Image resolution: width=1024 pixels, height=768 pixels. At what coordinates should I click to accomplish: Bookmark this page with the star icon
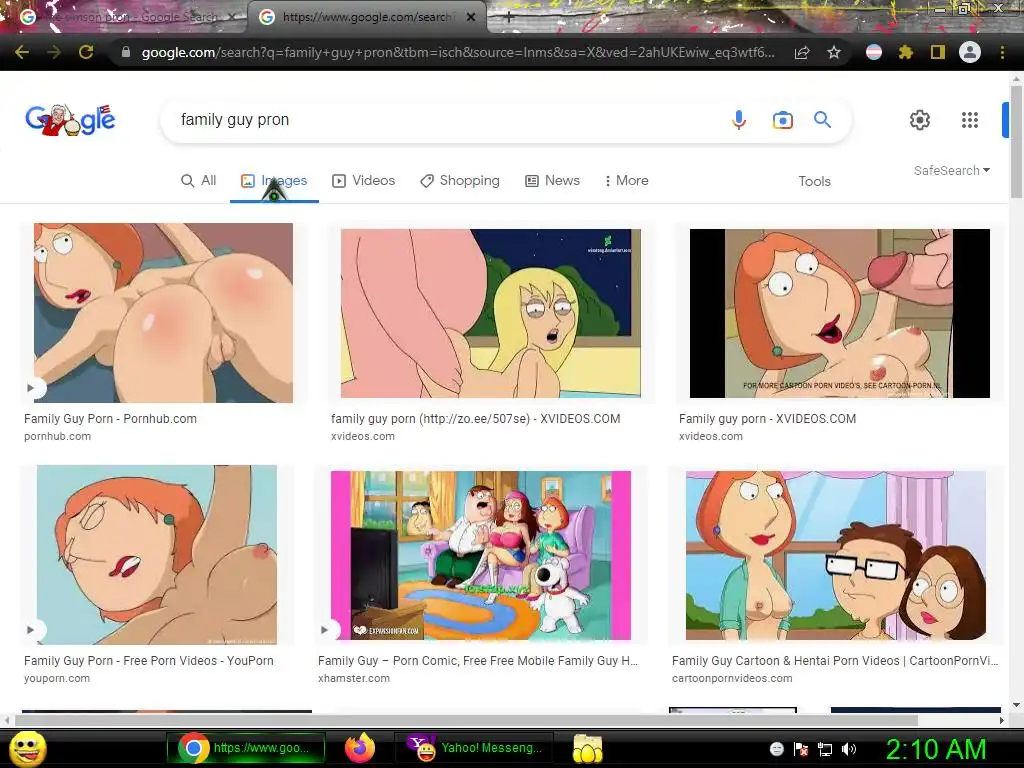[834, 52]
